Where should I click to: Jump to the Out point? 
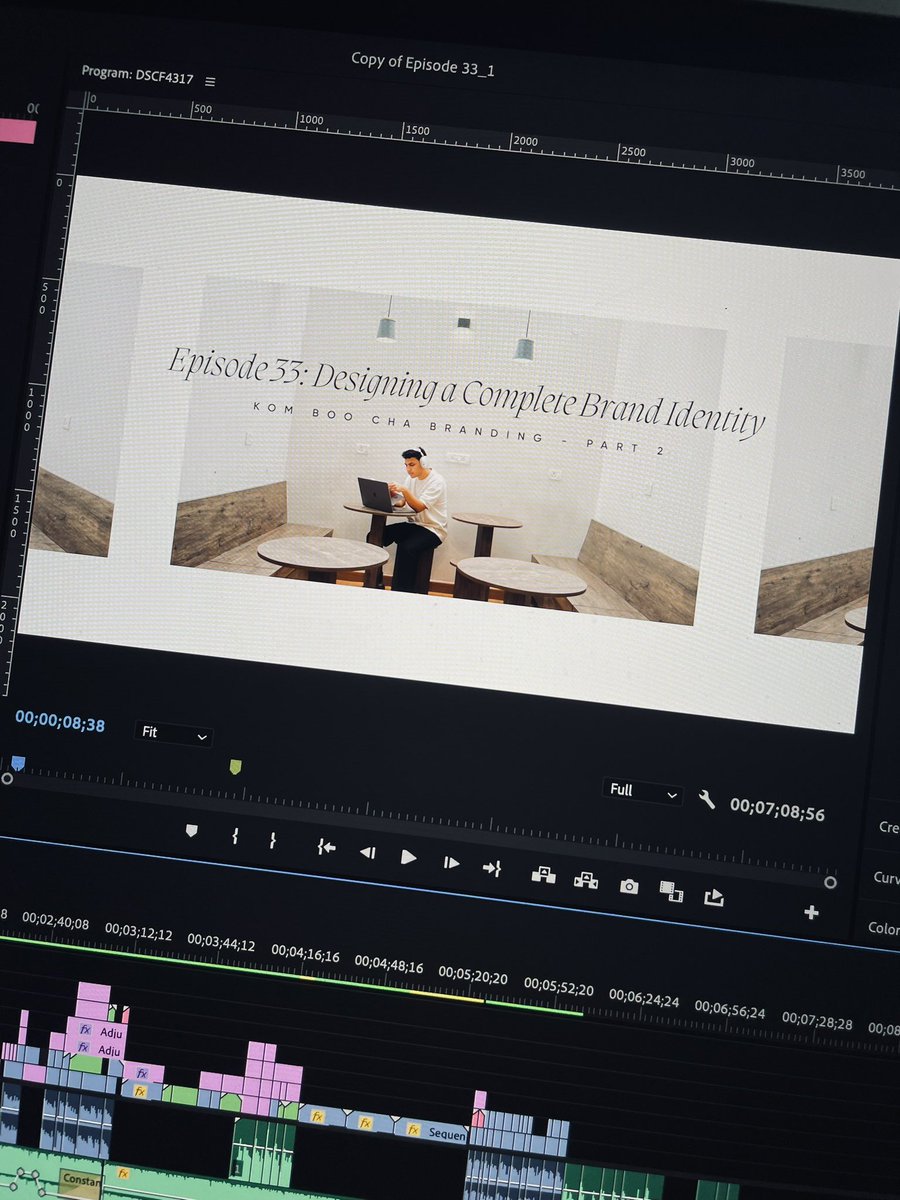click(491, 868)
